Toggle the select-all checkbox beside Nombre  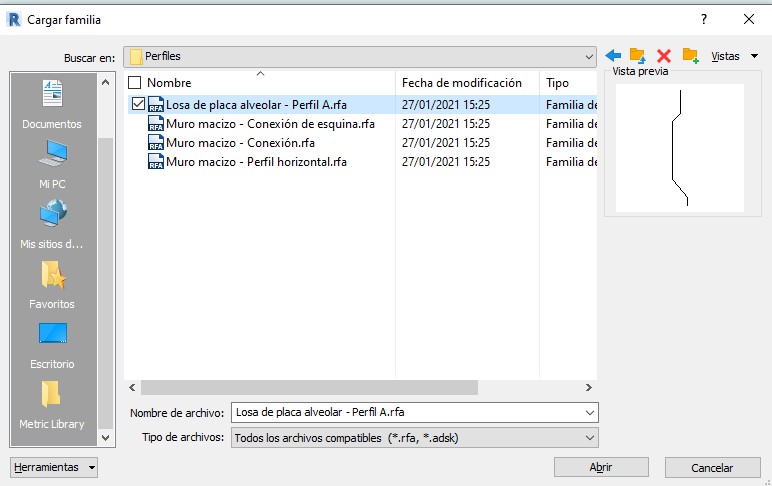coord(135,83)
